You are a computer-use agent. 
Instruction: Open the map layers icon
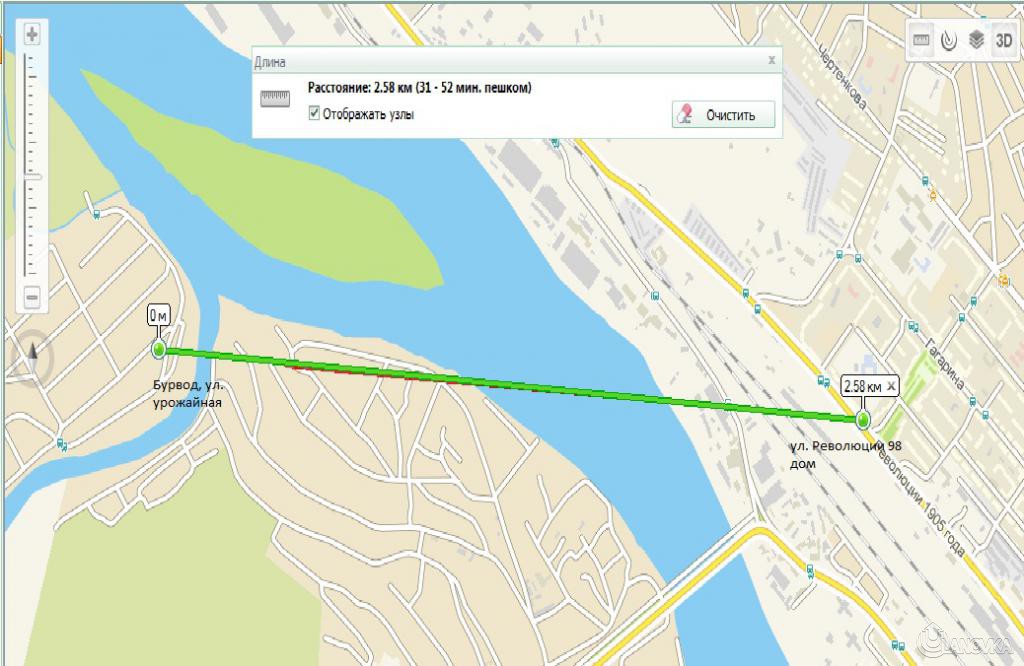pos(976,40)
